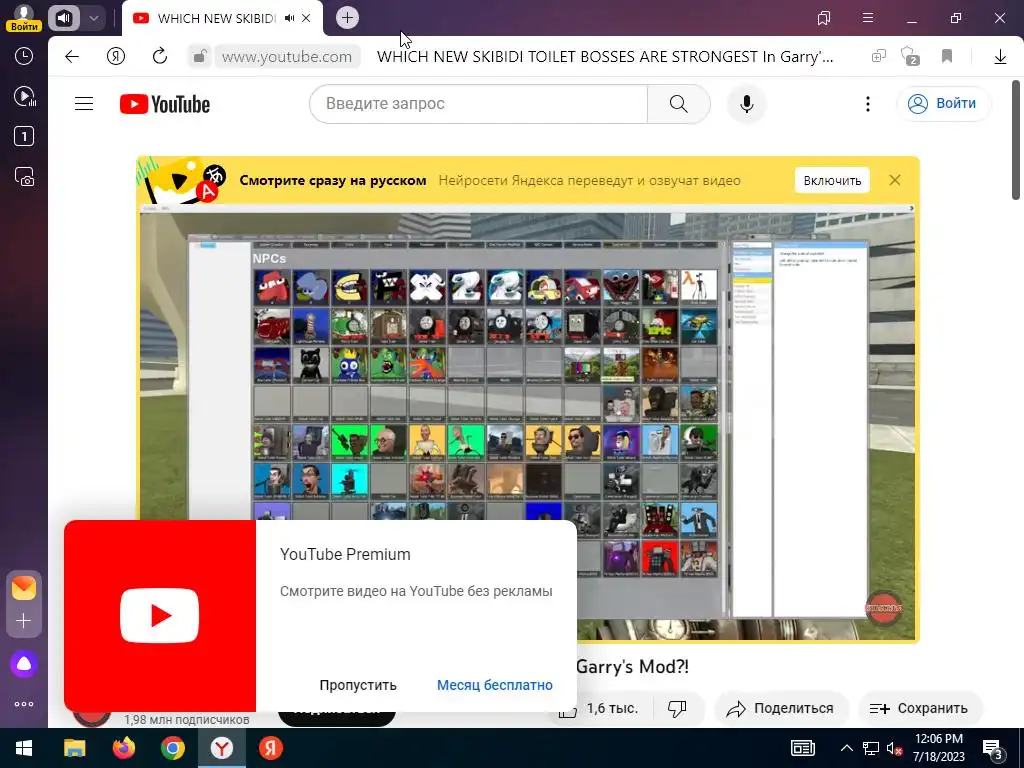
Task: Start voice search with the microphone
Action: (746, 104)
